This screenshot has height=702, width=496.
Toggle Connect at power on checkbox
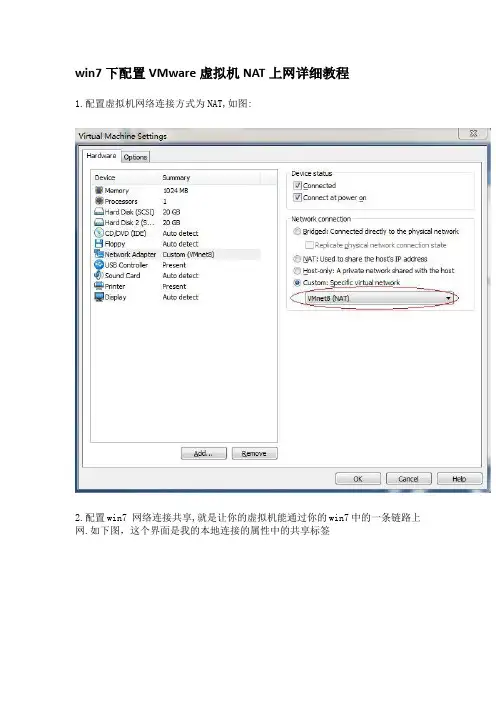[297, 197]
